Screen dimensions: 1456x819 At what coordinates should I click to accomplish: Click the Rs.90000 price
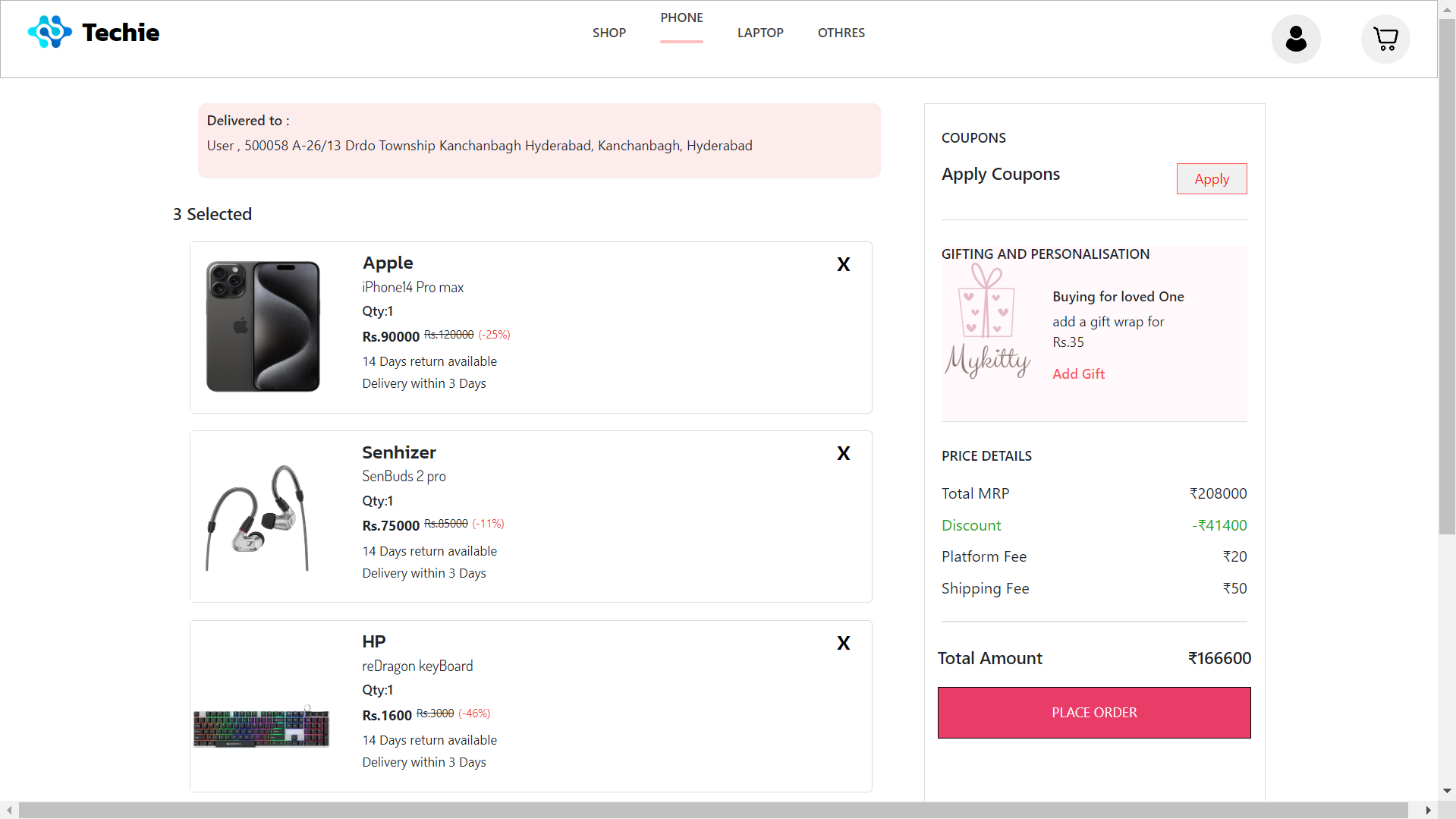pyautogui.click(x=391, y=336)
